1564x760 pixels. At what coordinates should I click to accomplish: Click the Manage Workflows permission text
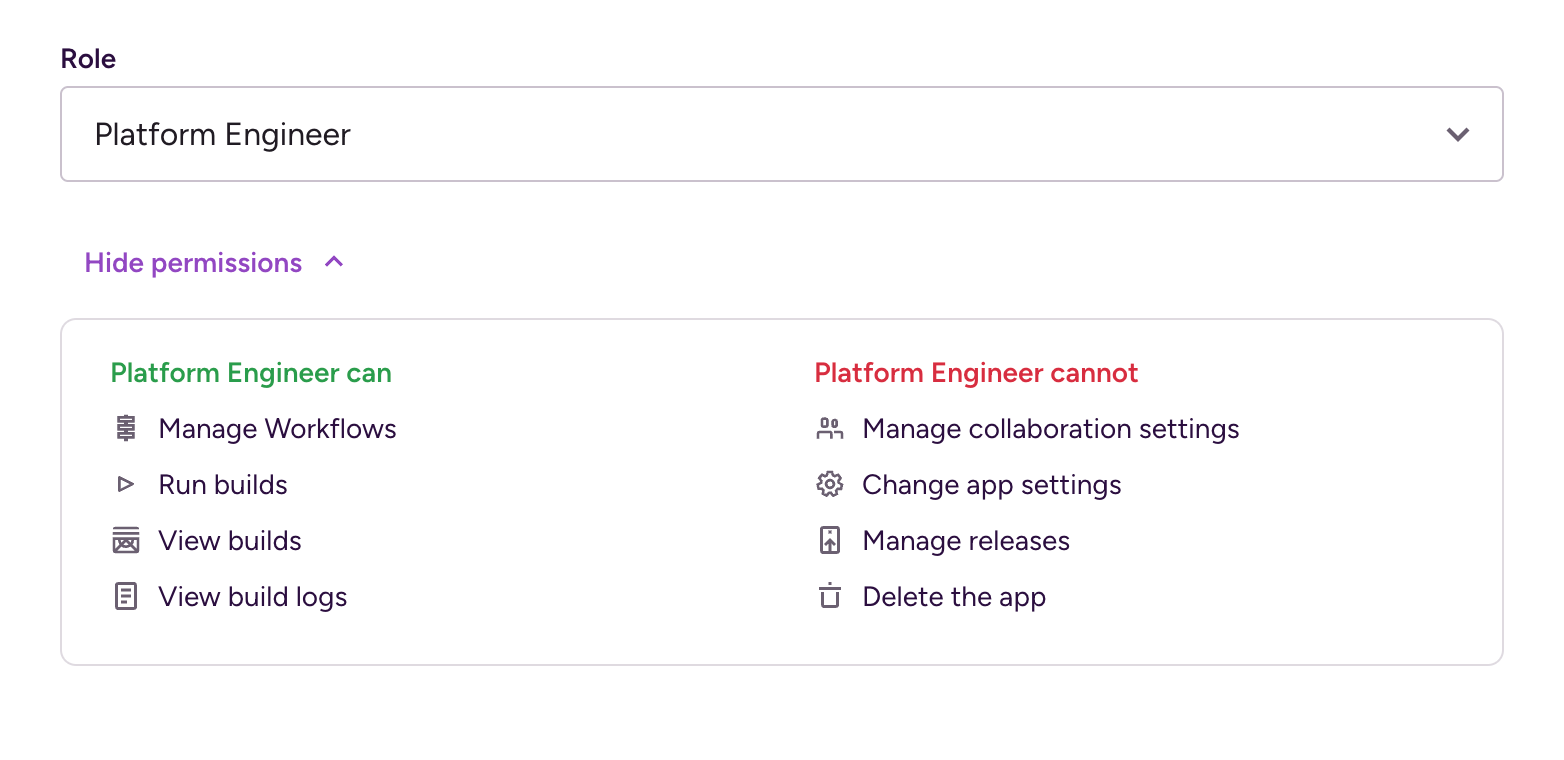[278, 429]
